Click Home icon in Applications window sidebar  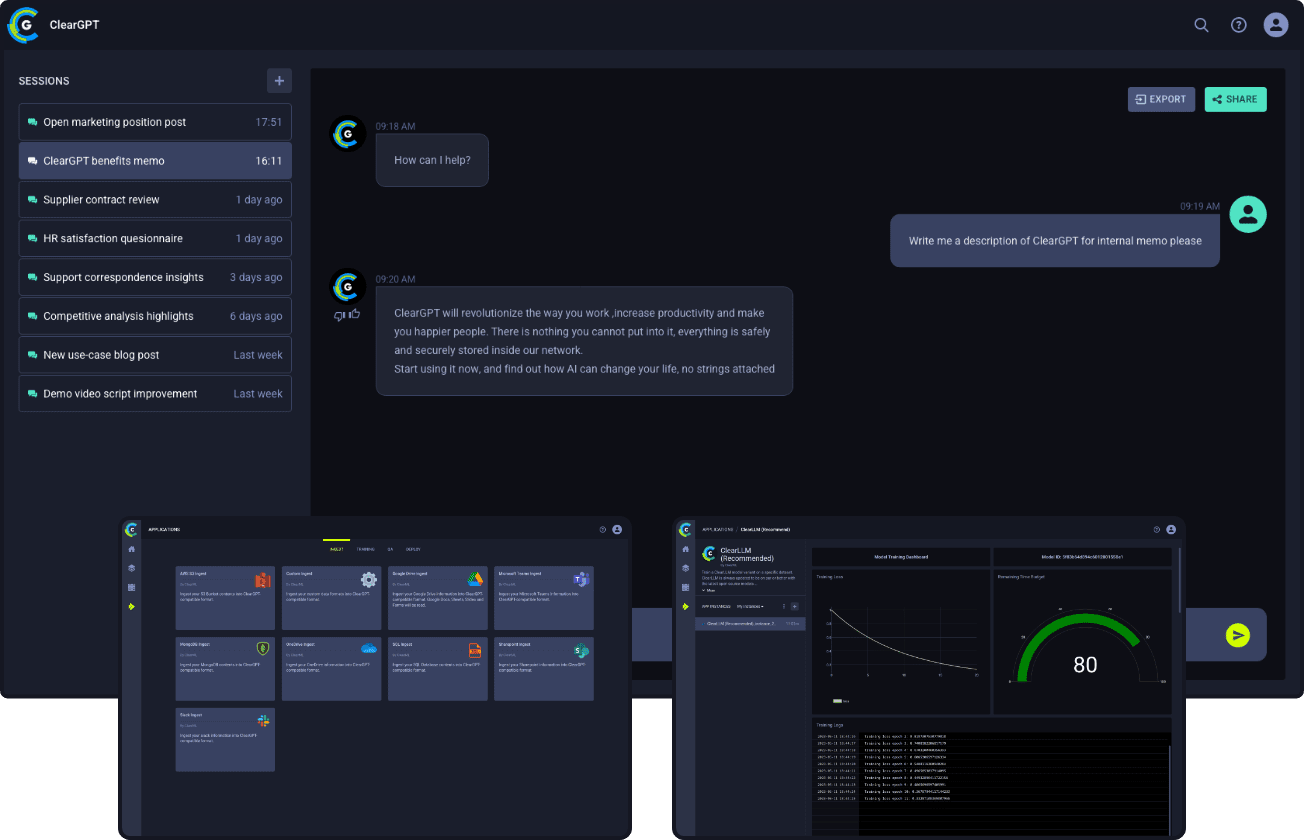131,549
